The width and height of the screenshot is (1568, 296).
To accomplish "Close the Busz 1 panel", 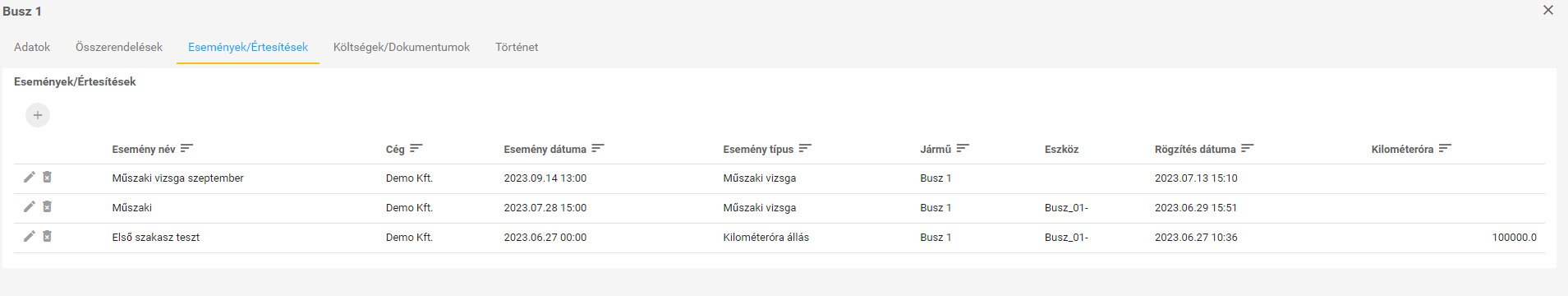I will click(x=1548, y=11).
